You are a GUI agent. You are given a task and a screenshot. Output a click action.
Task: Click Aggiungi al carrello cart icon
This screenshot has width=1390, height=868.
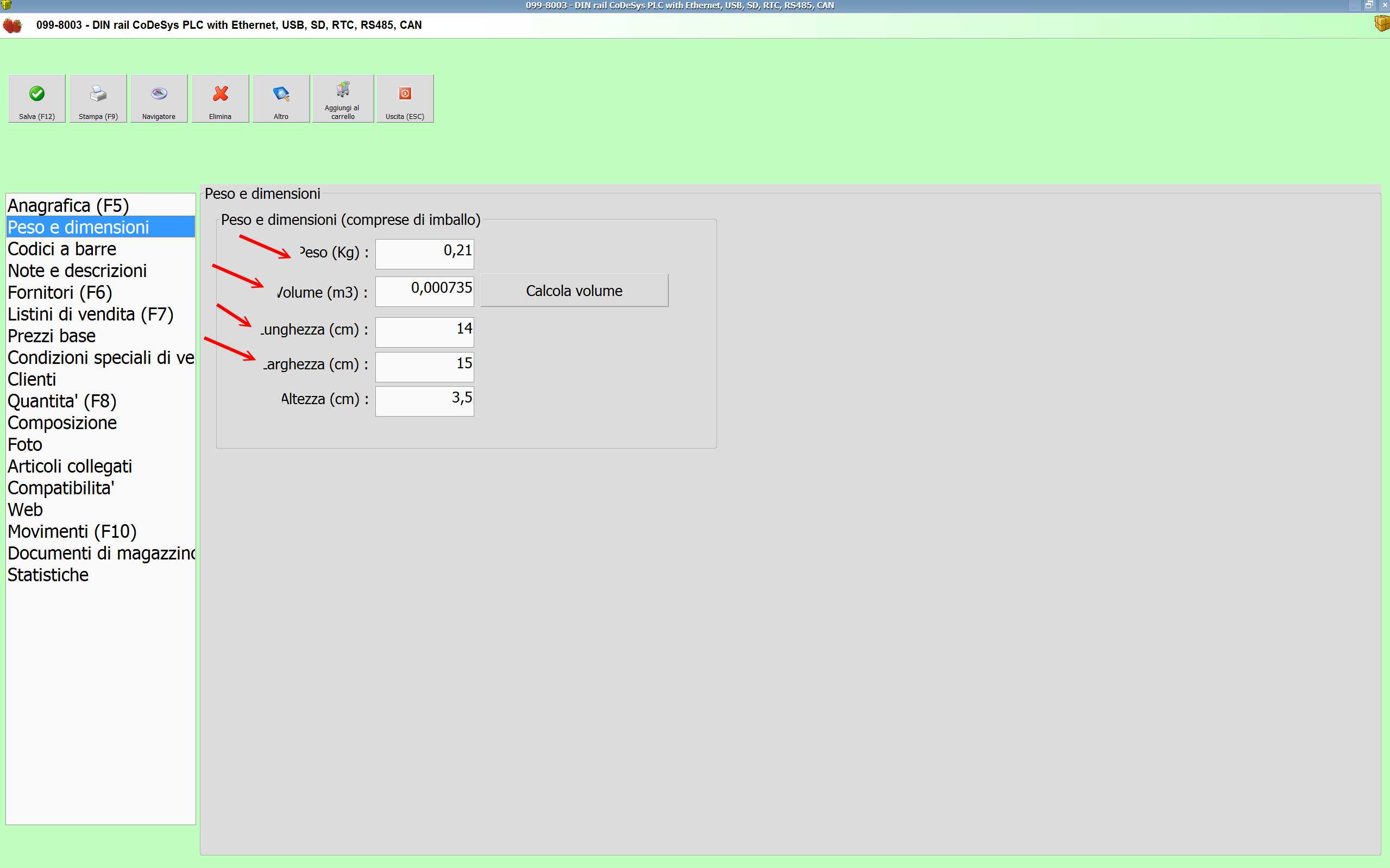343,90
